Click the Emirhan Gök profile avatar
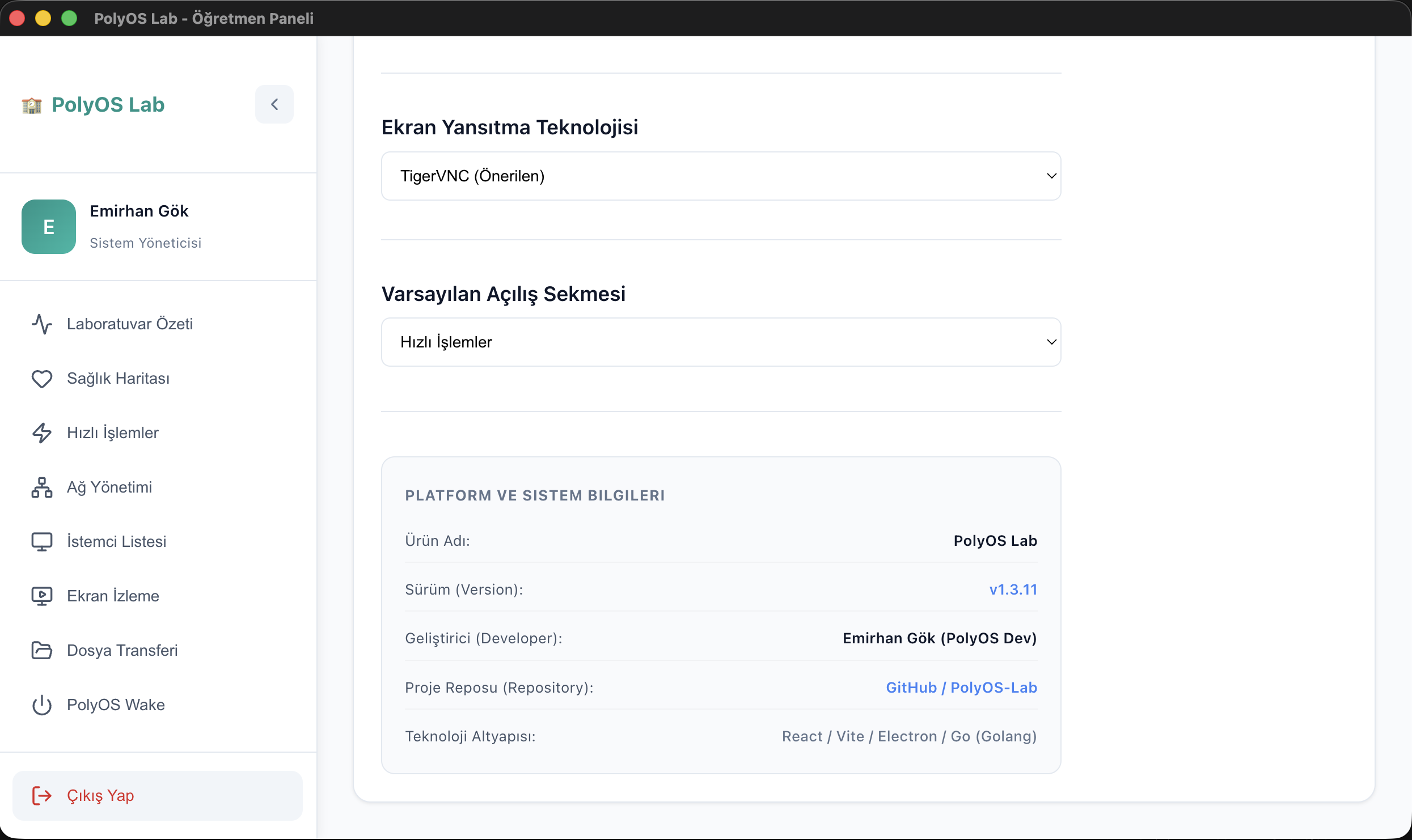The image size is (1412, 840). click(49, 227)
